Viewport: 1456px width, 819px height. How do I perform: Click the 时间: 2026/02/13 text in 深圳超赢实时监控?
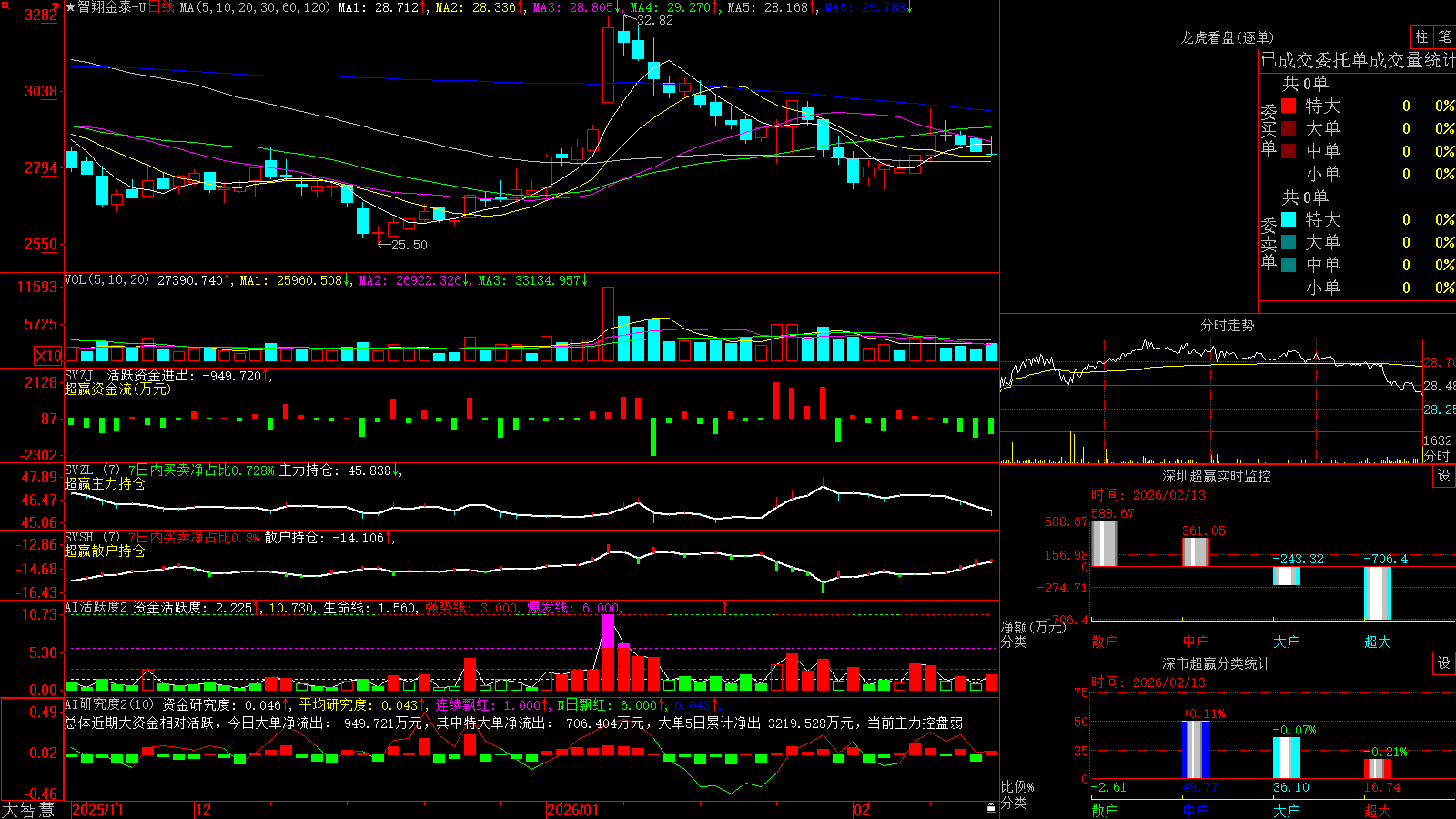point(1148,495)
